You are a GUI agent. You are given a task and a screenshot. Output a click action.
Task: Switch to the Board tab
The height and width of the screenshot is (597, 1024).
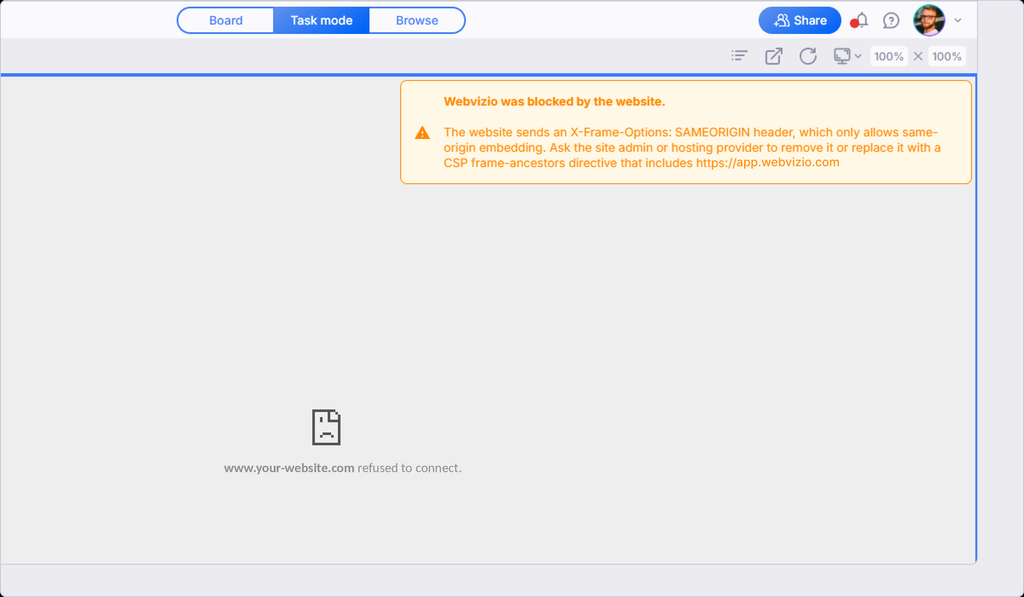pyautogui.click(x=225, y=20)
